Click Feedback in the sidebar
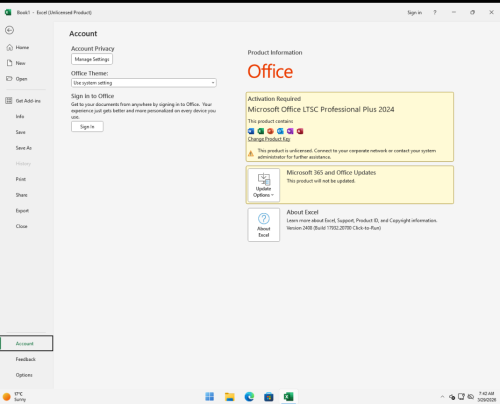 click(27, 359)
